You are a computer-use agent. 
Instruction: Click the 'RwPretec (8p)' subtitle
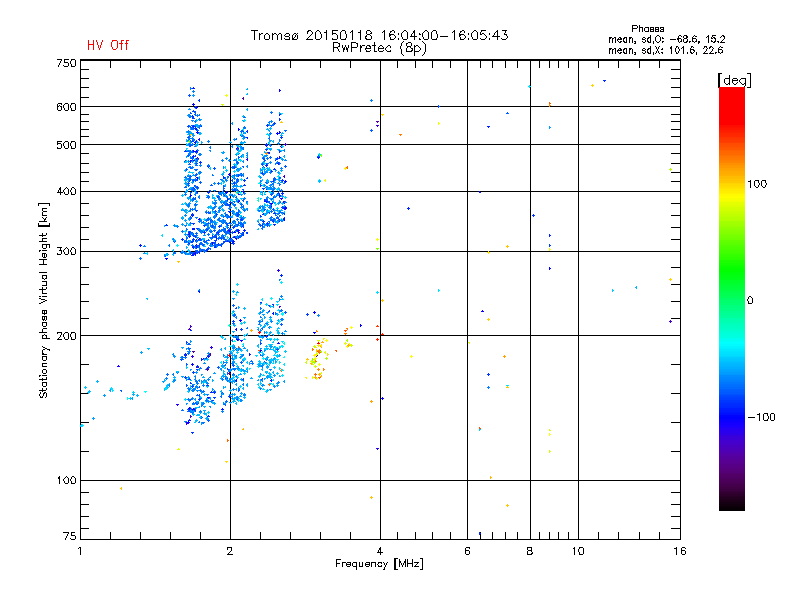pos(379,48)
